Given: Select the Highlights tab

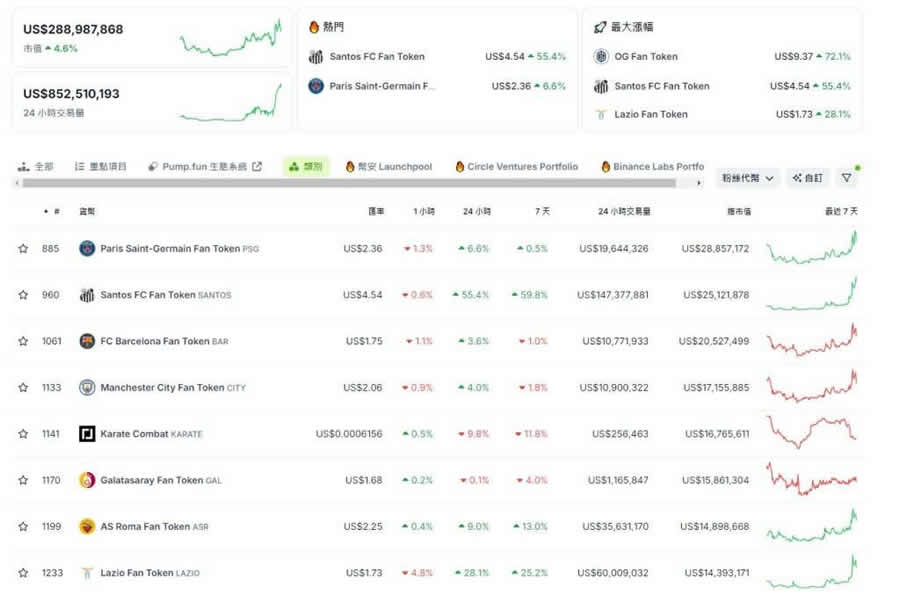Looking at the screenshot, I should coord(100,166).
